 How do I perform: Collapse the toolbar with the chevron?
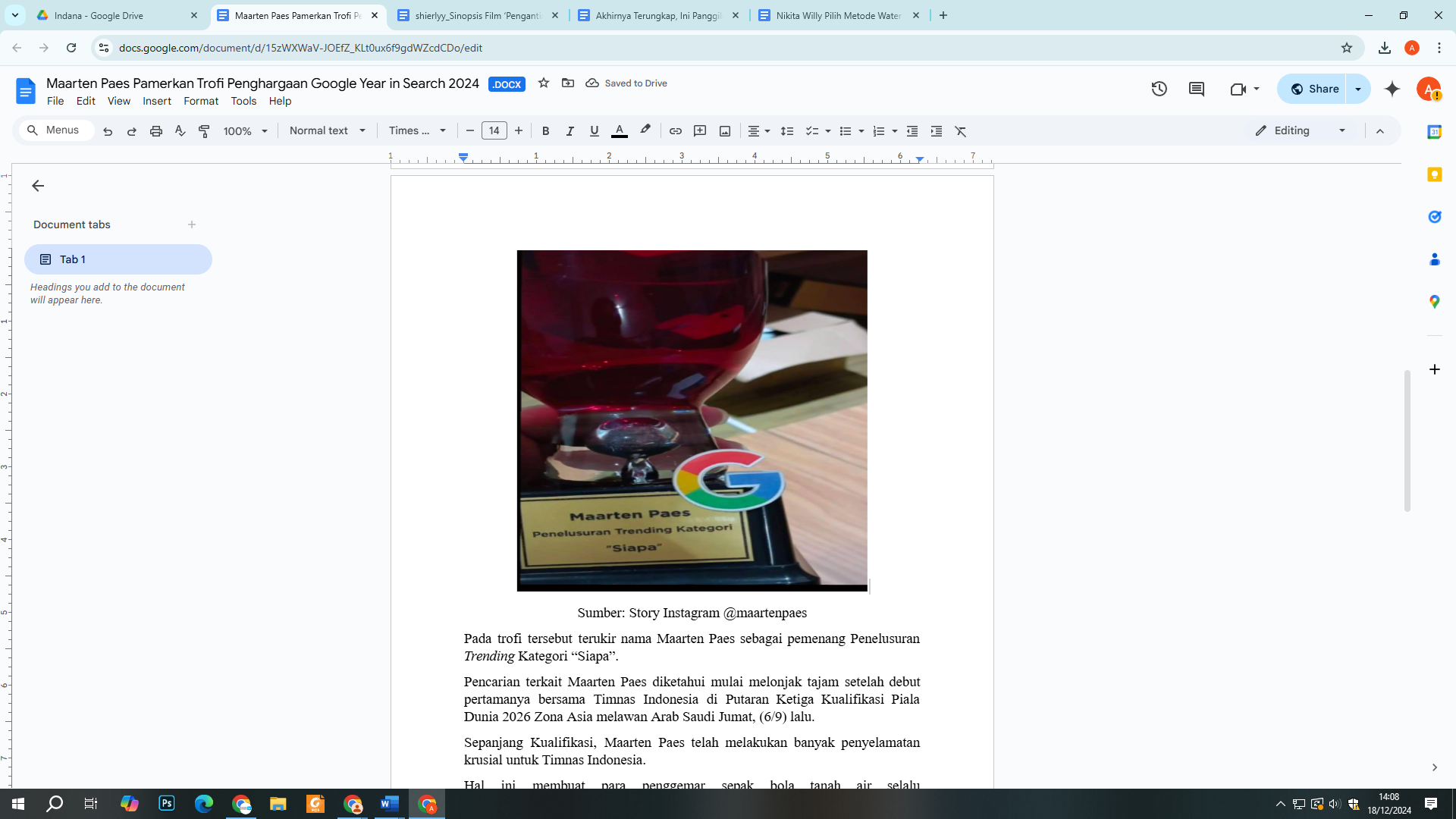tap(1380, 131)
